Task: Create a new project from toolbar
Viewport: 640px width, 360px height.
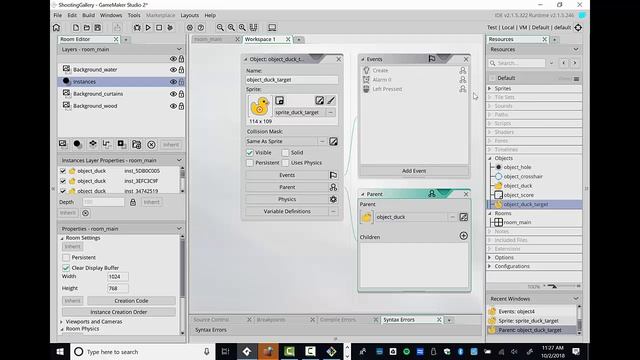Action: point(76,28)
